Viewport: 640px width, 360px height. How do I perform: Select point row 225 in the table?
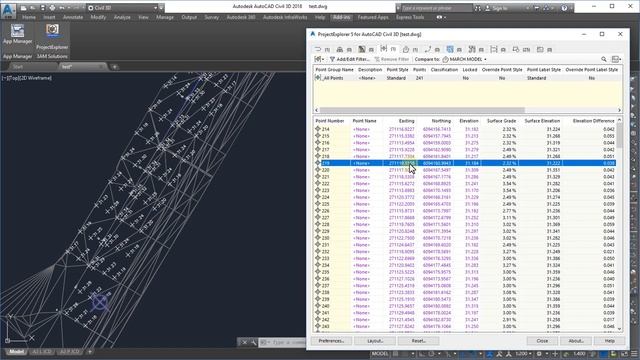(x=465, y=204)
